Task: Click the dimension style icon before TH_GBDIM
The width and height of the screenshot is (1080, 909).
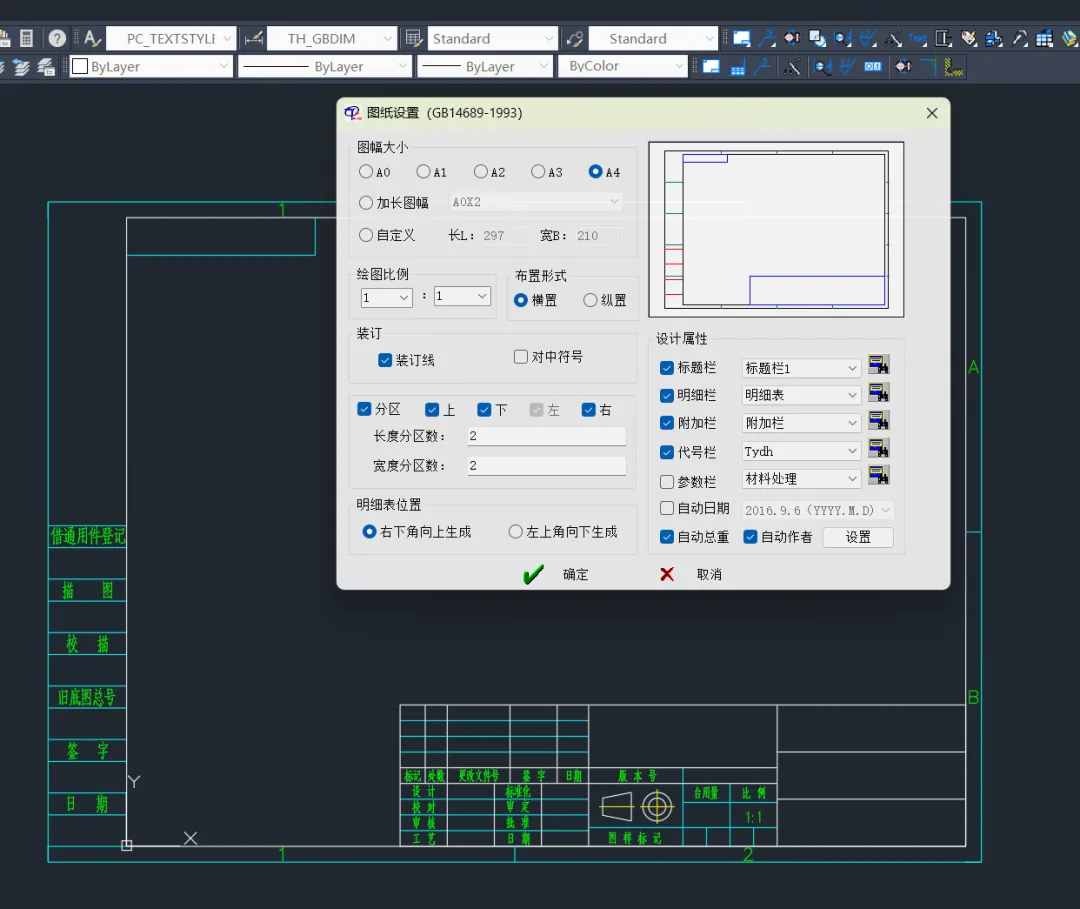Action: click(253, 39)
